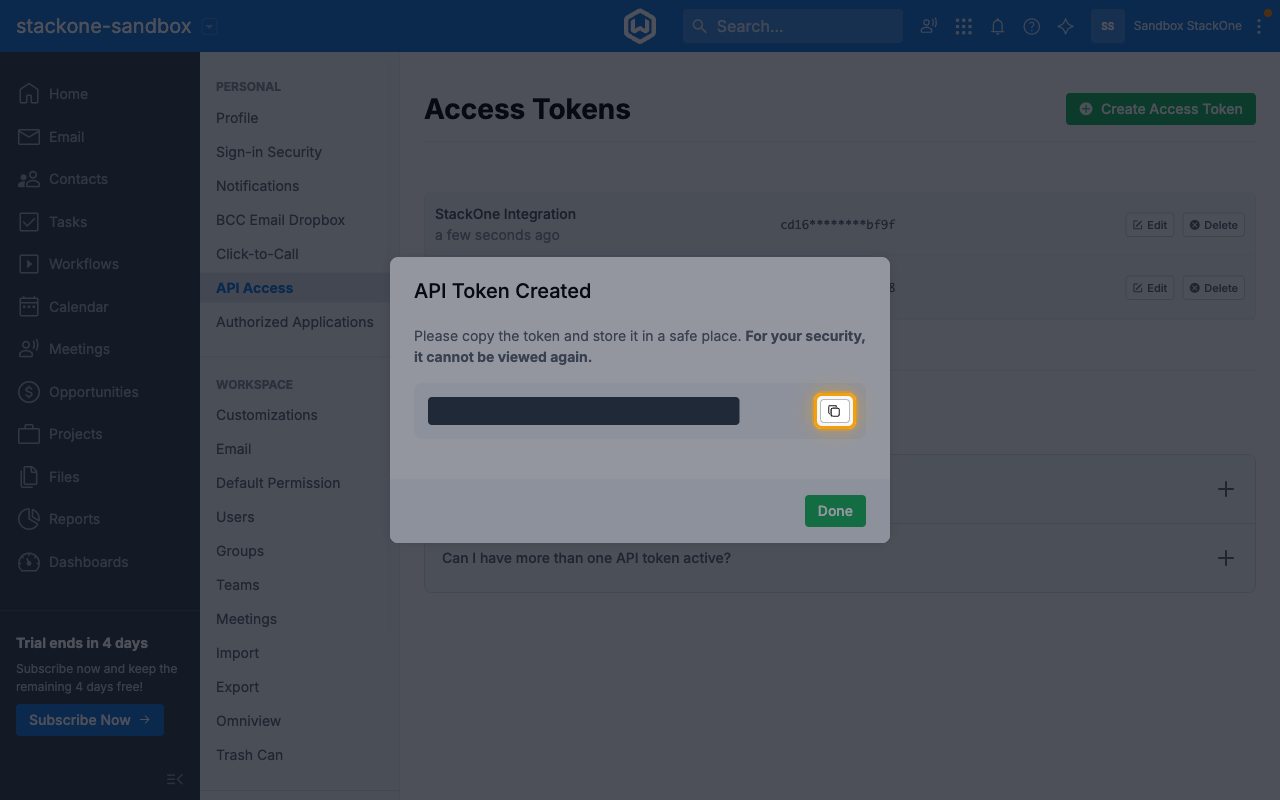This screenshot has width=1280, height=800.
Task: Select the masked token field
Action: coord(584,411)
